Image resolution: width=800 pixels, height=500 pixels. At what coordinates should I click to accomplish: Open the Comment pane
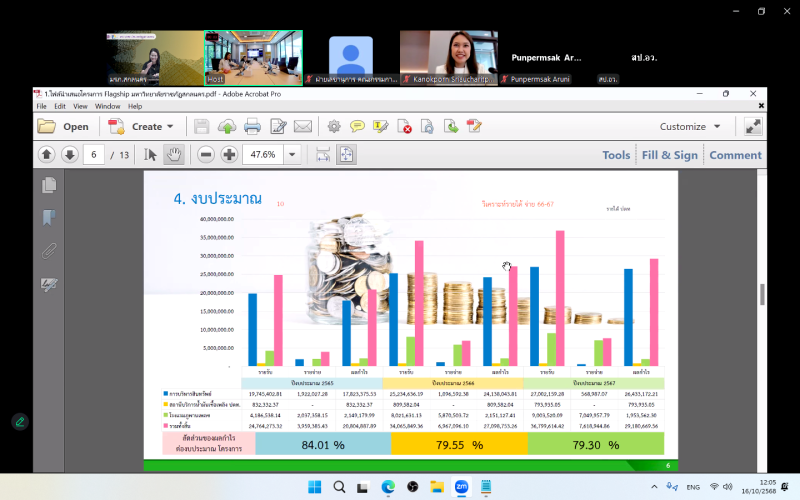tap(735, 155)
